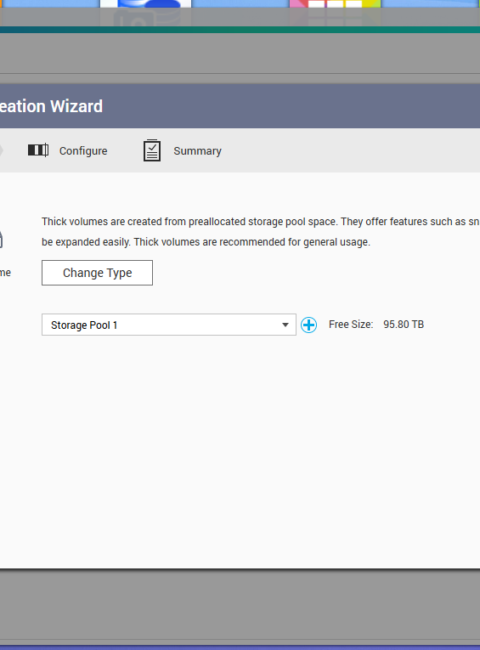Click the Free Size label
This screenshot has width=480, height=650.
(x=351, y=324)
